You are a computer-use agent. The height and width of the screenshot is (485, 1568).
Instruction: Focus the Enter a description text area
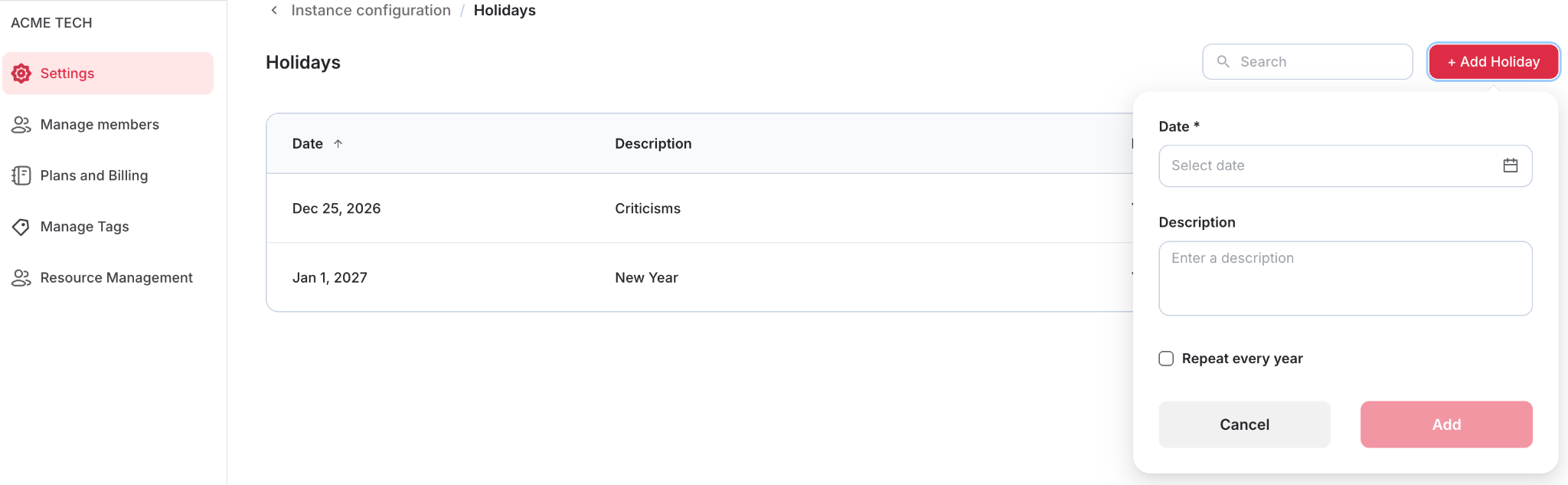click(1345, 278)
